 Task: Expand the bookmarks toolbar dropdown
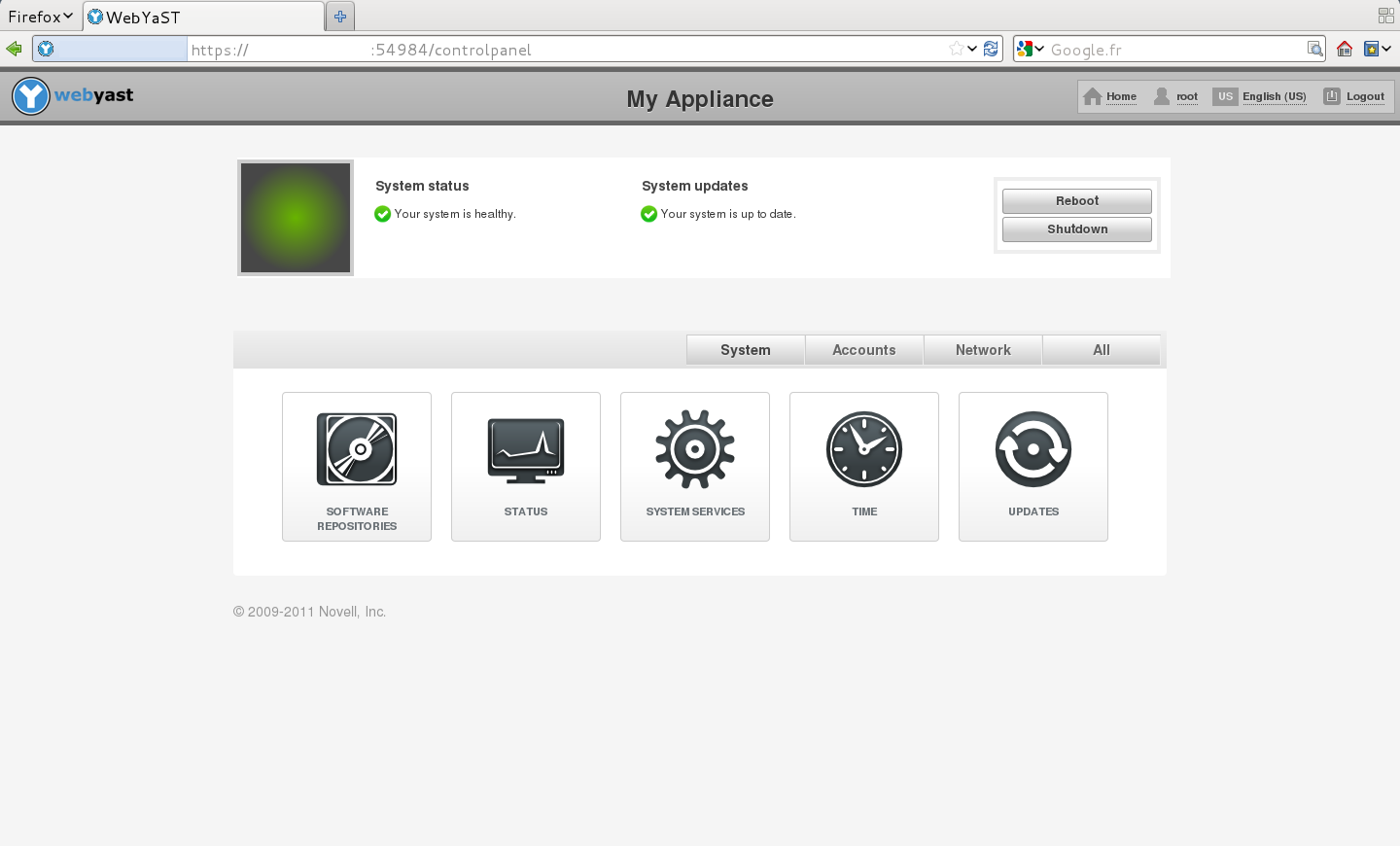1378,49
